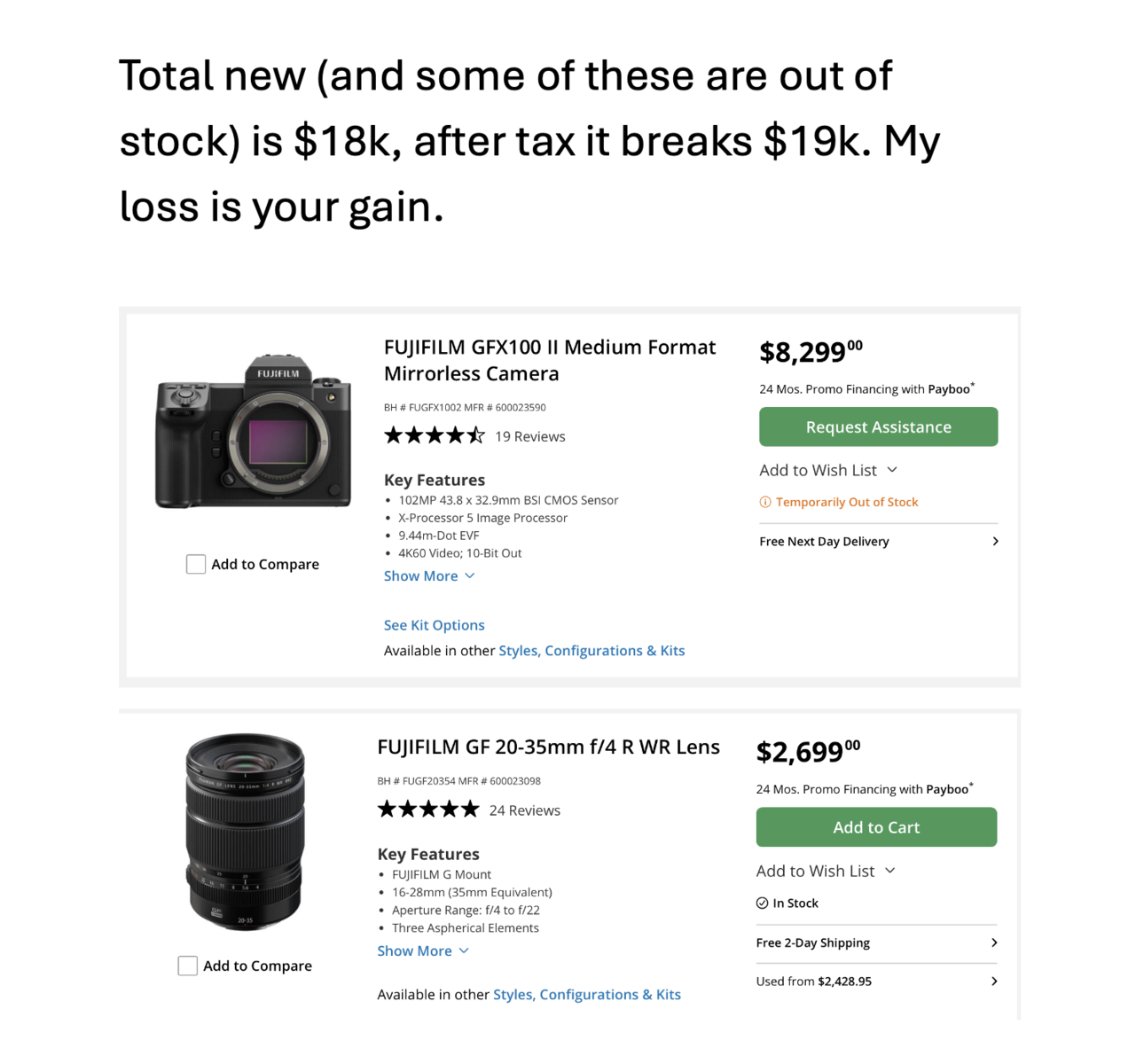The width and height of the screenshot is (1136, 1064).
Task: Open Add to Wish List dropdown for lens
Action: click(826, 871)
